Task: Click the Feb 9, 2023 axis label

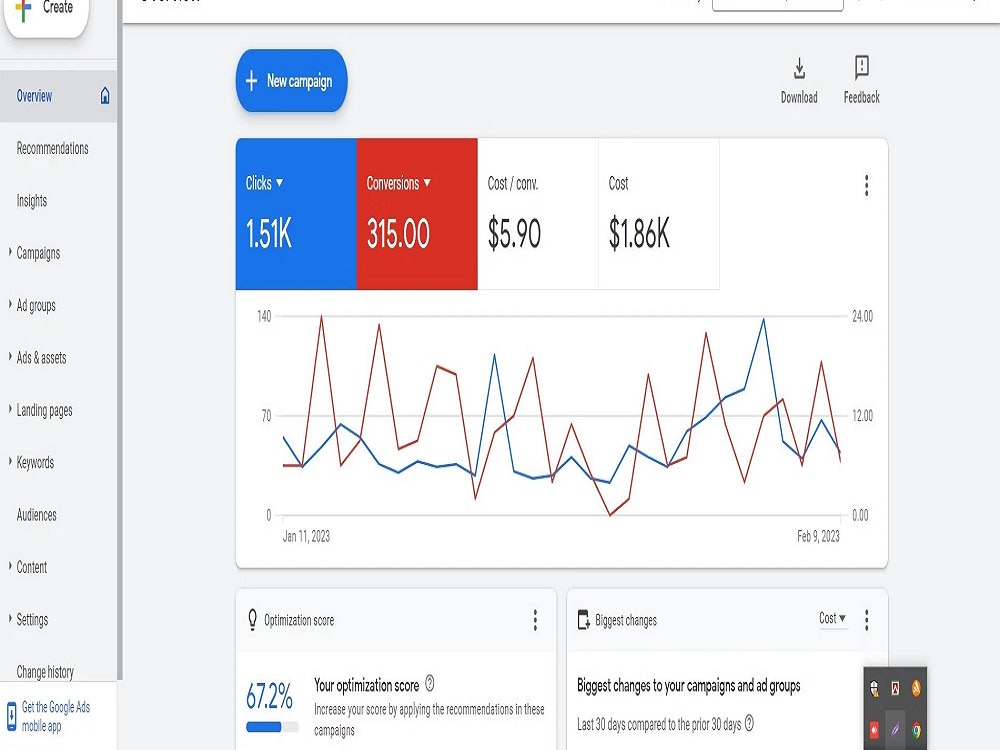Action: [x=818, y=536]
